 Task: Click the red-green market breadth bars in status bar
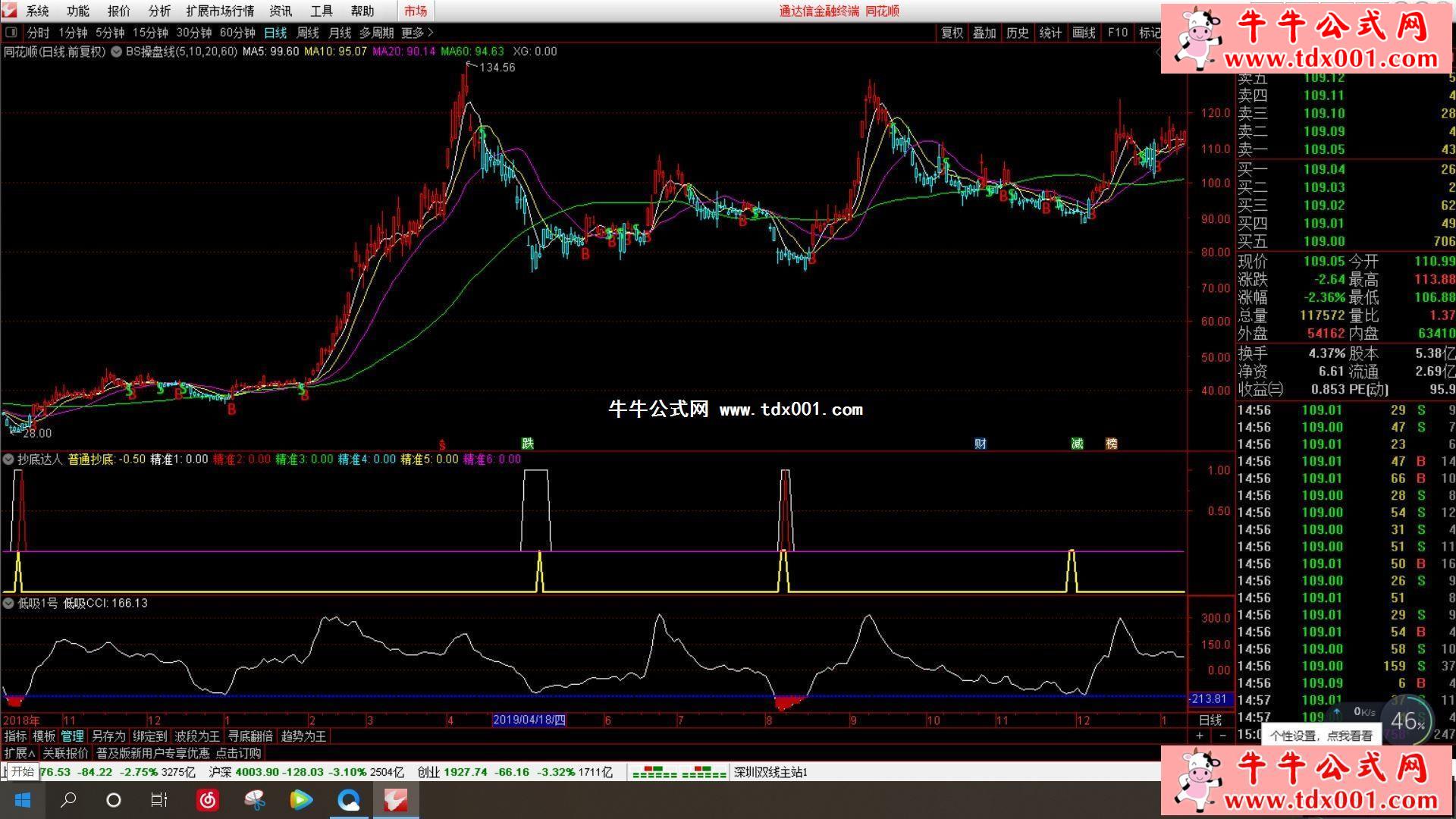(x=679, y=773)
